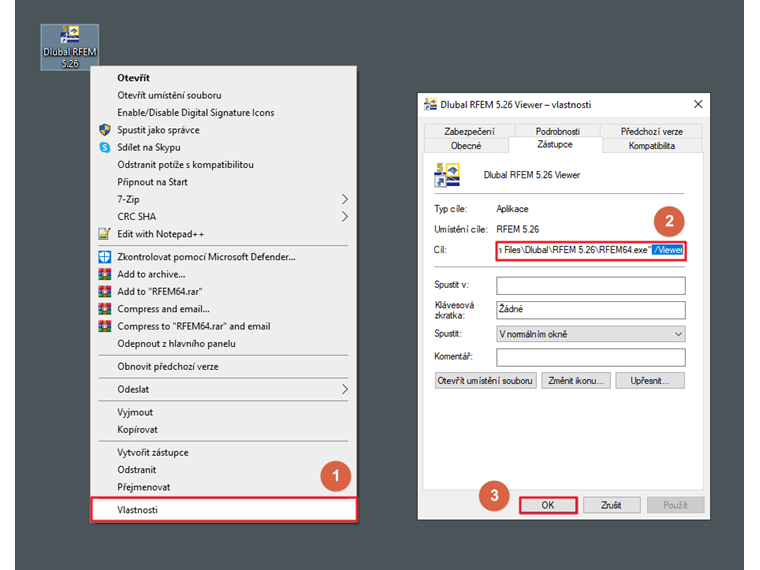Click the Notepad++ icon in the context menu

[x=105, y=234]
